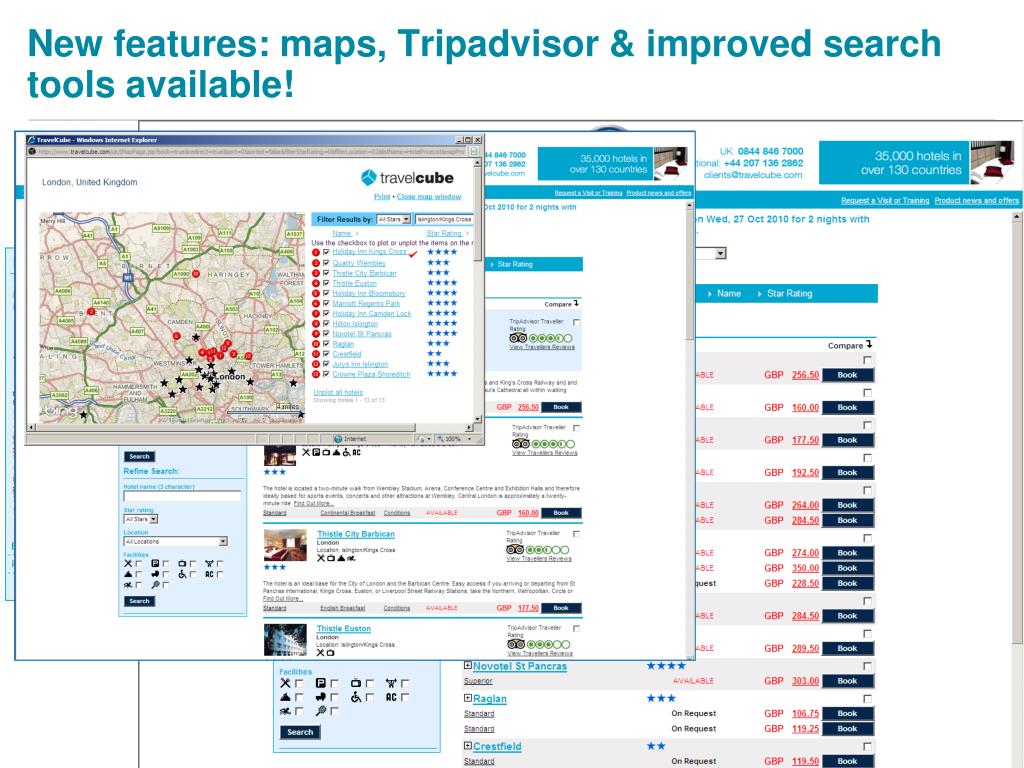The image size is (1024, 768).
Task: Sort map hotel list by Name
Action: [342, 233]
